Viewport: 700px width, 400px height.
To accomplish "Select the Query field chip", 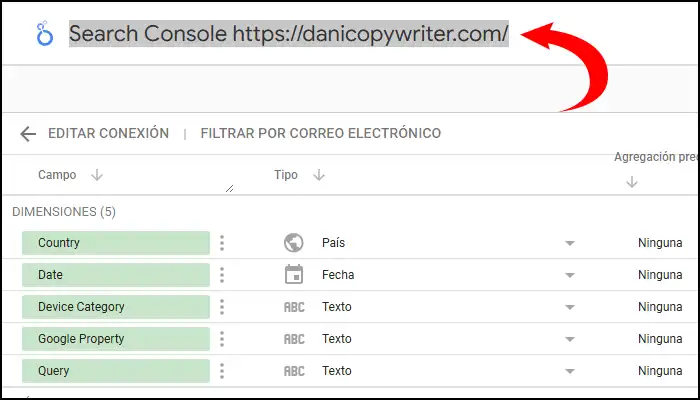I will 116,371.
